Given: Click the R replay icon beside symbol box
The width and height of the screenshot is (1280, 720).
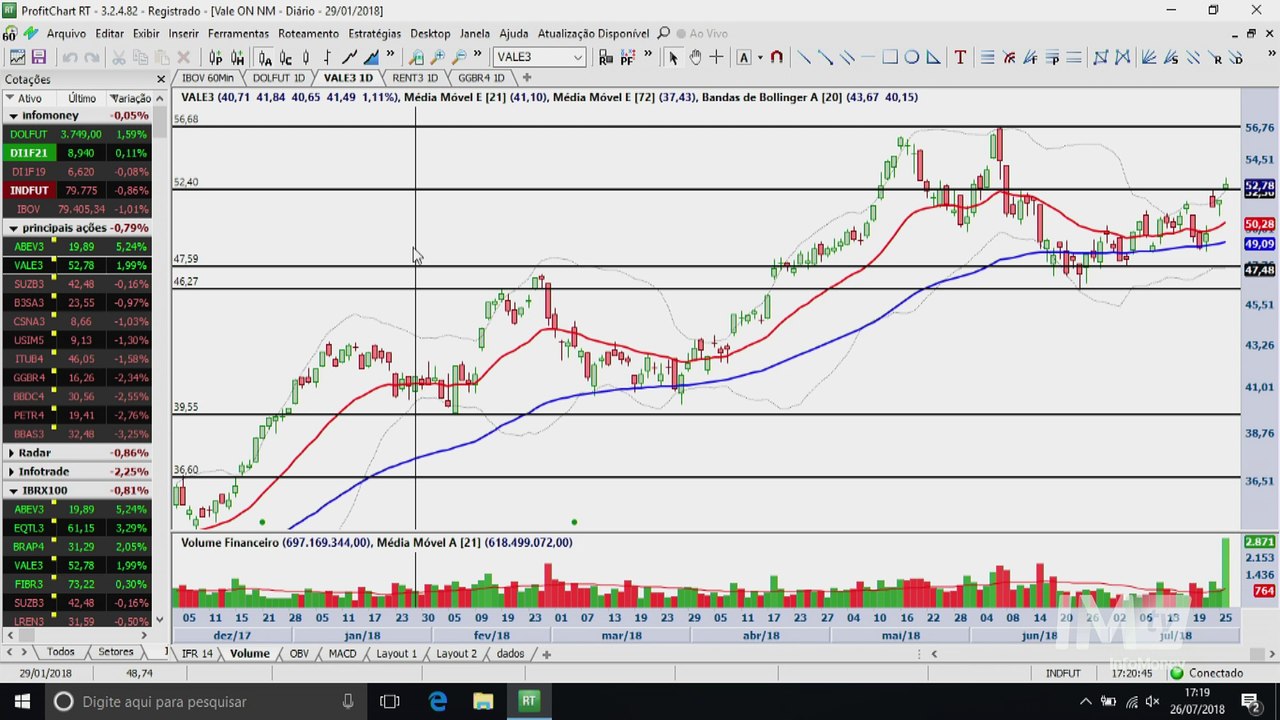Looking at the screenshot, I should point(605,57).
